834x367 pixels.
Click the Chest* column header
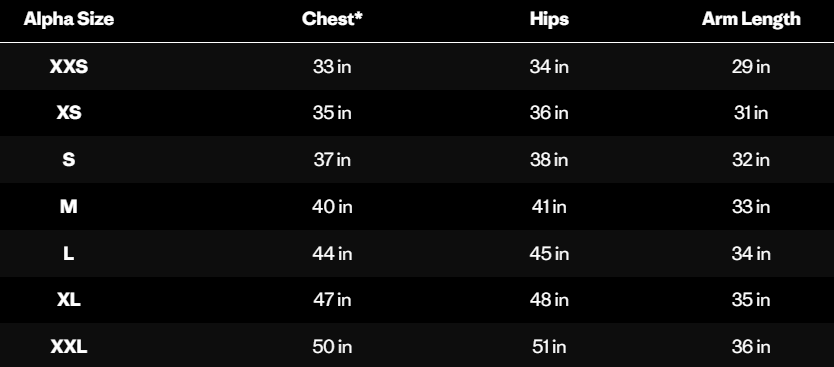point(332,19)
